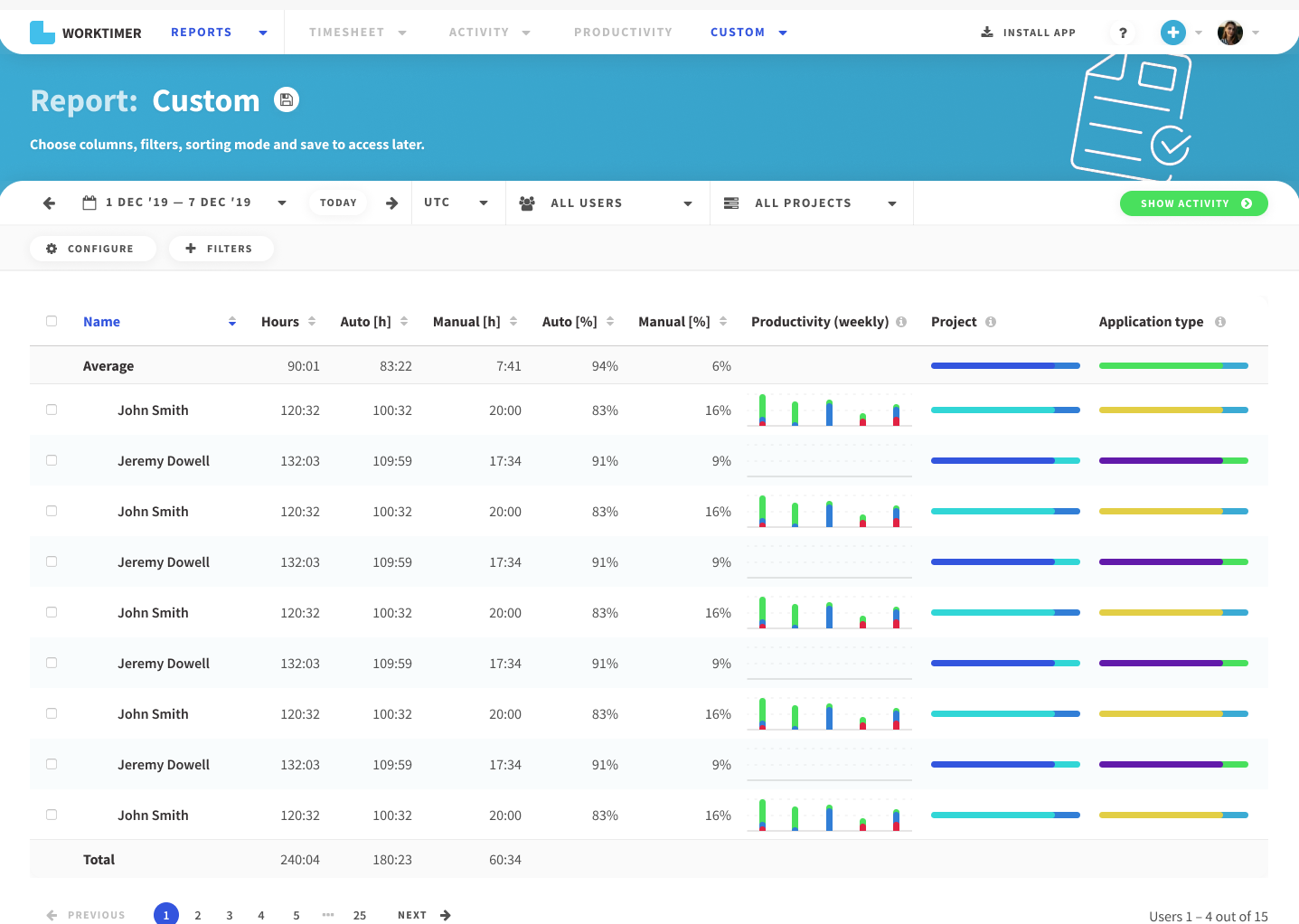Check the first John Smith row checkbox
1299x924 pixels.
point(52,410)
